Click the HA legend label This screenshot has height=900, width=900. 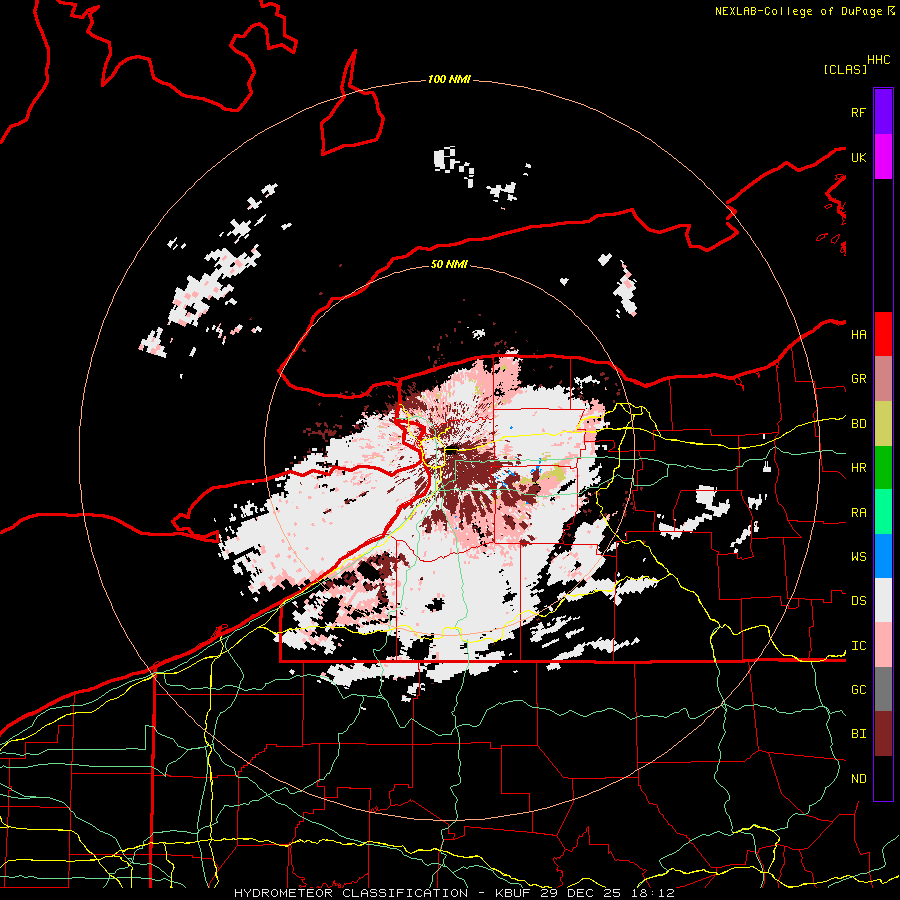pyautogui.click(x=858, y=334)
